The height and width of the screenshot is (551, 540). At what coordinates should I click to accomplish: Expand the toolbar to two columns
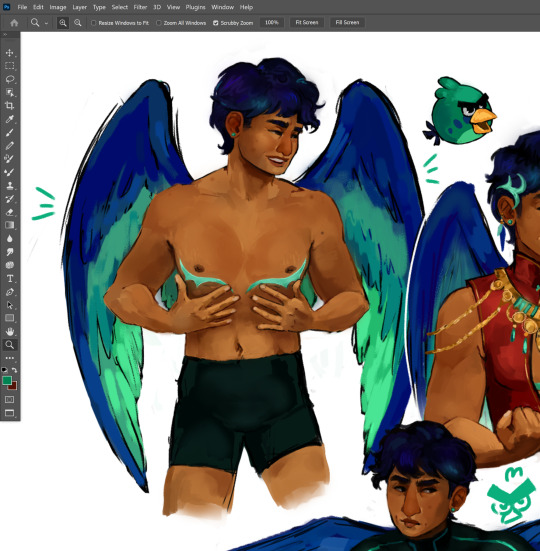5,34
